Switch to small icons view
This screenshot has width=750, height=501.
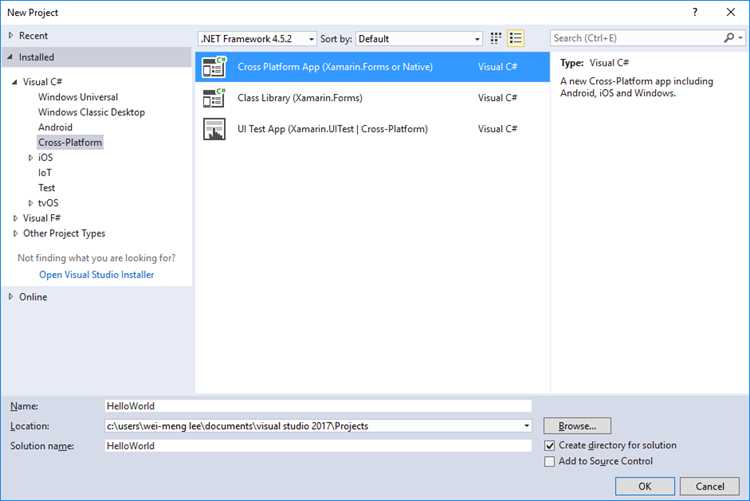[x=496, y=38]
